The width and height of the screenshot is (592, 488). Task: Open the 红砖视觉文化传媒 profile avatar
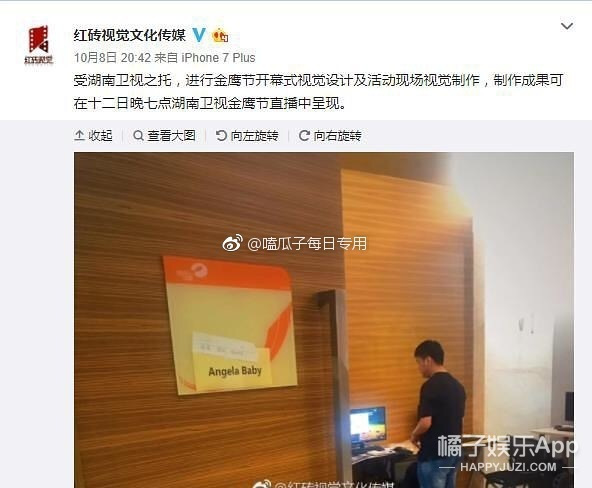(x=39, y=44)
